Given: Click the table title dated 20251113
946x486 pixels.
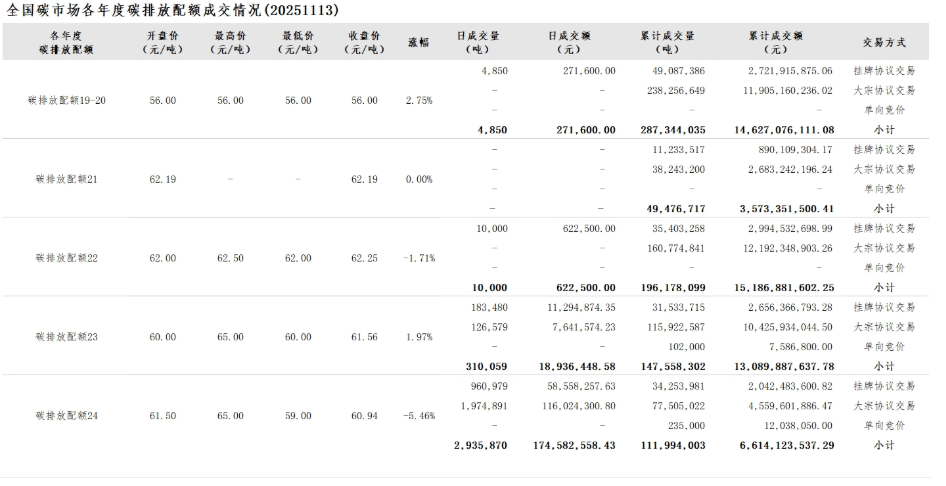Looking at the screenshot, I should (172, 10).
